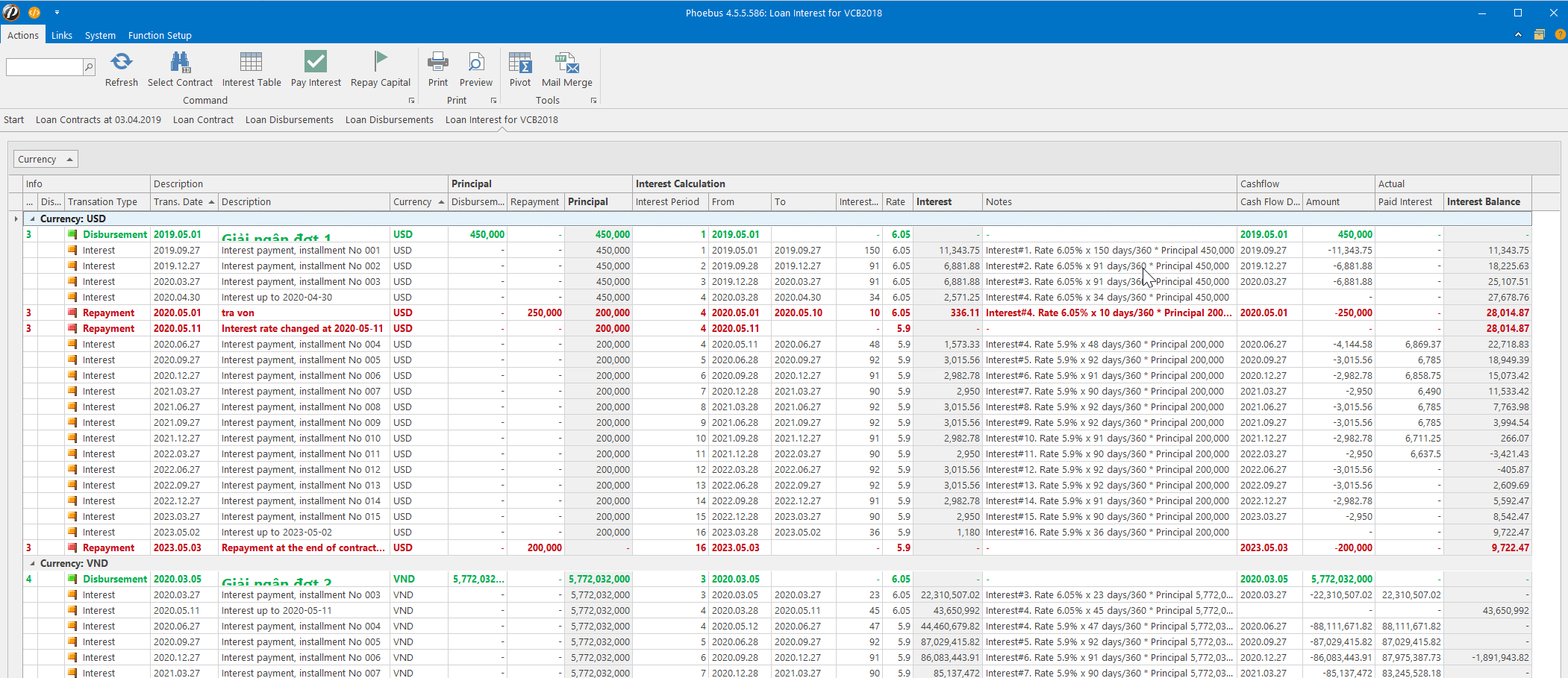The width and height of the screenshot is (1568, 678).
Task: Navigate to Start breadcrumb
Action: click(13, 119)
